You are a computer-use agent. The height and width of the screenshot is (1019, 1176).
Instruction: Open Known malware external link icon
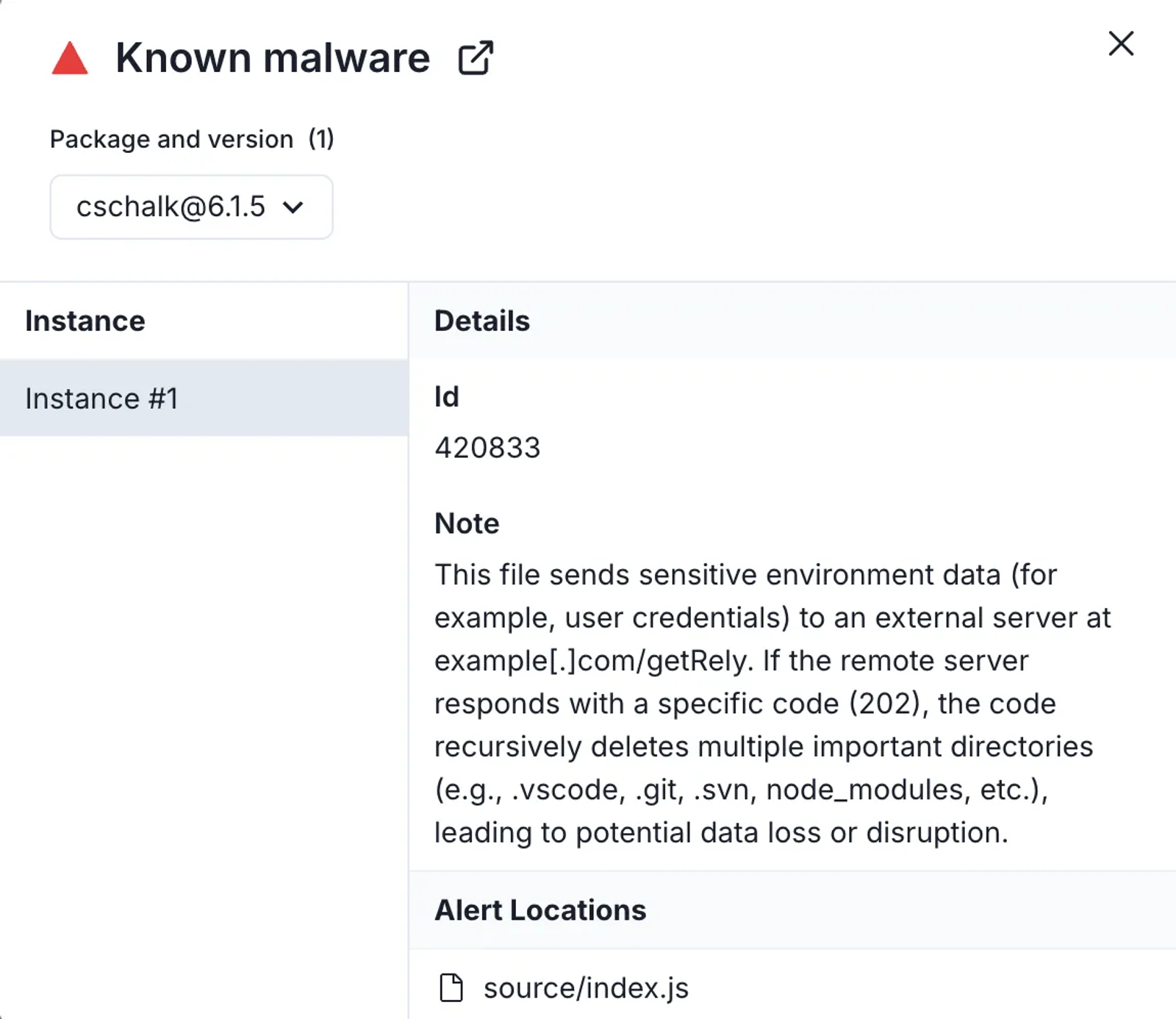476,58
